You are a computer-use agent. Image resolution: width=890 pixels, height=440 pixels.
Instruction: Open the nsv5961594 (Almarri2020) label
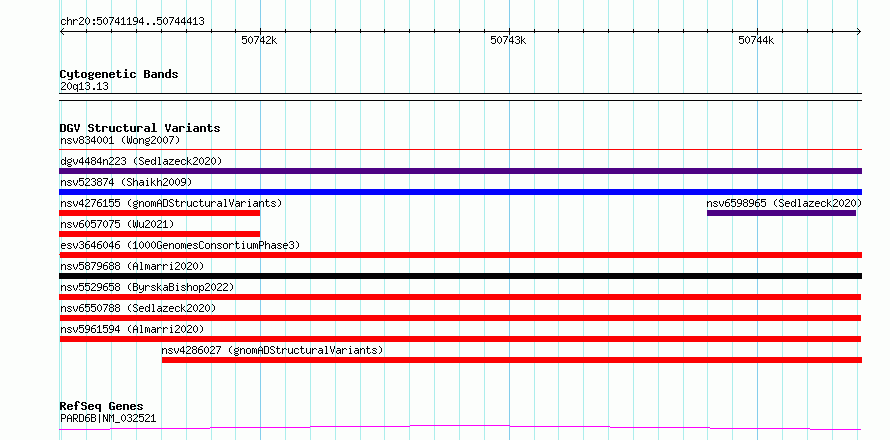132,329
